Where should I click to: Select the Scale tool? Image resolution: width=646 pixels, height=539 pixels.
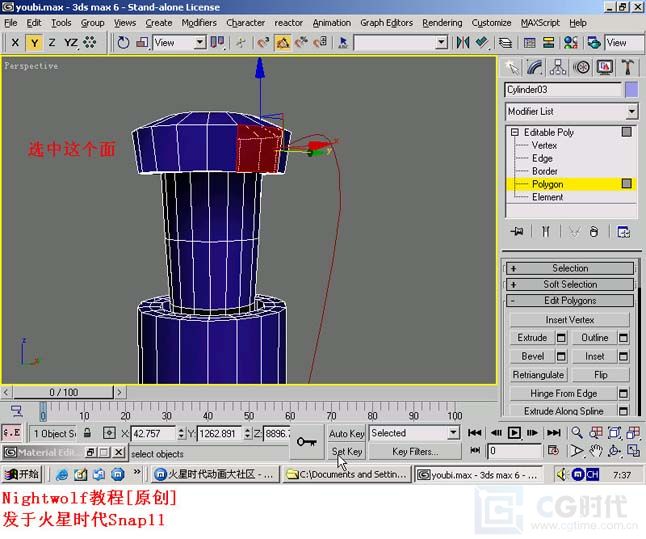tap(142, 42)
